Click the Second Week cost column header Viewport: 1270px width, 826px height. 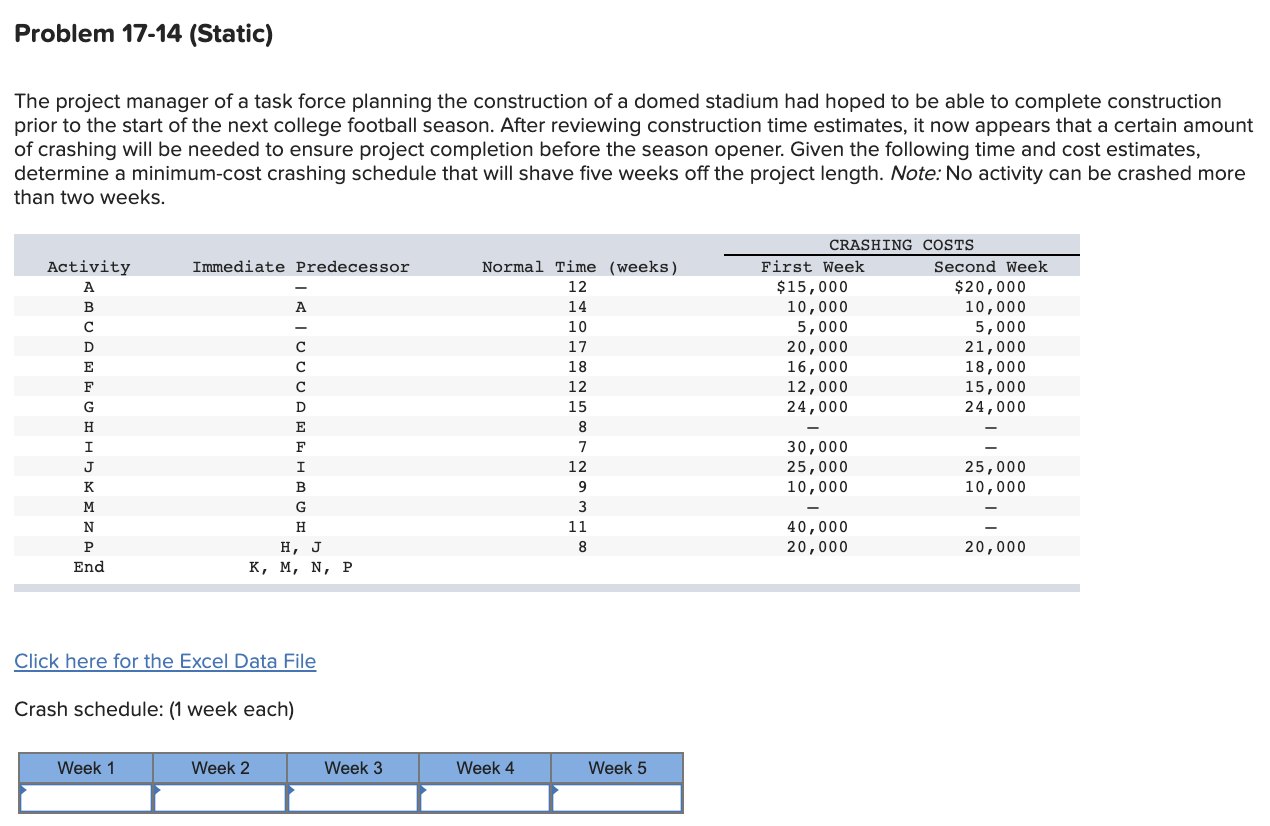pyautogui.click(x=990, y=266)
